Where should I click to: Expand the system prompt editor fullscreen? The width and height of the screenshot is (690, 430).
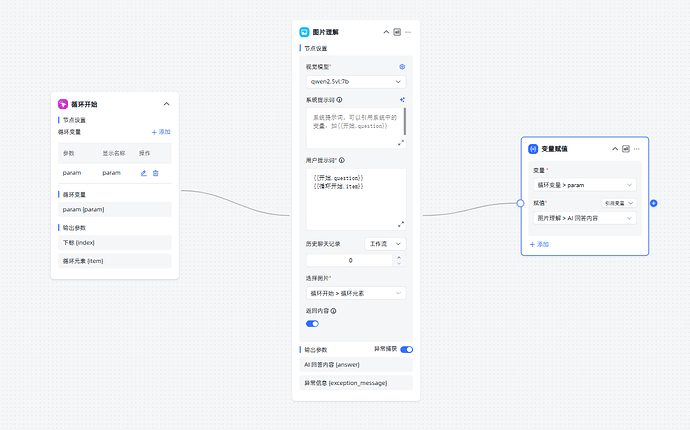401,143
